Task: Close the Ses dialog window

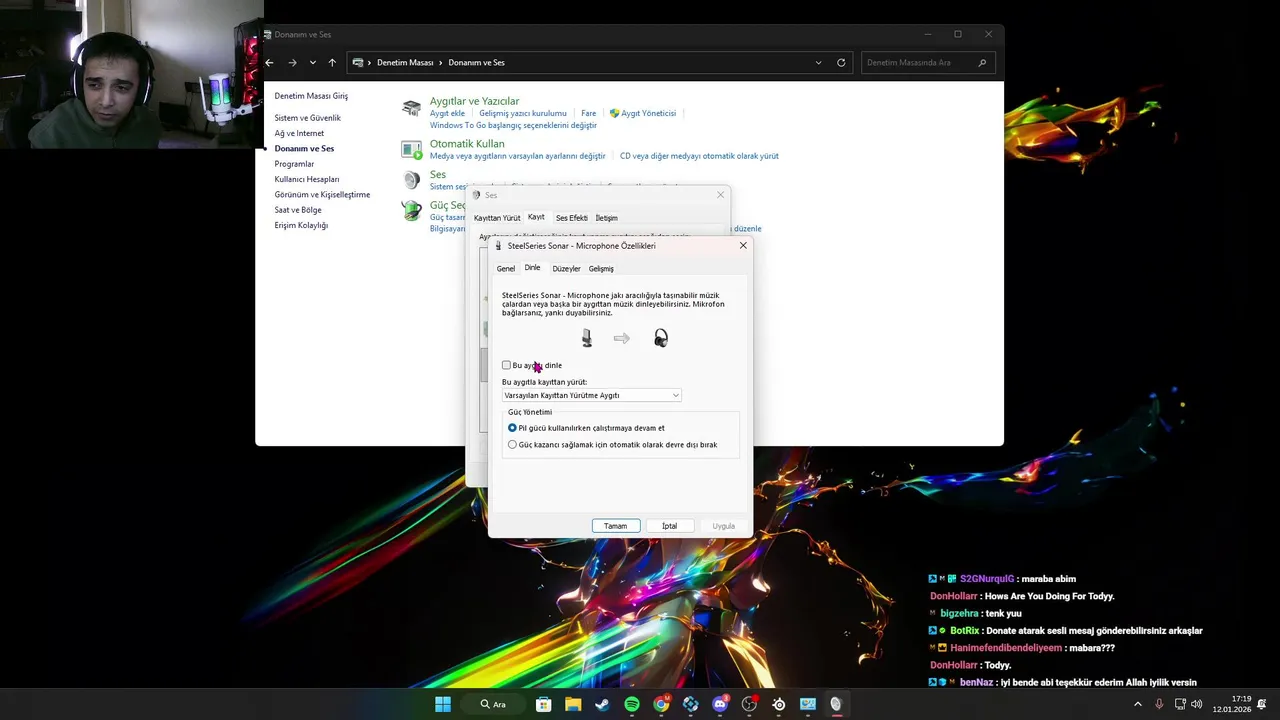Action: (720, 195)
